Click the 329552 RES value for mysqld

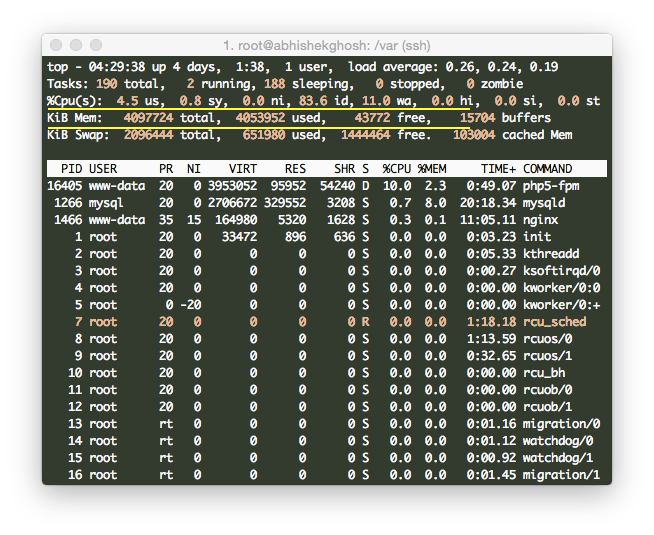[x=285, y=203]
